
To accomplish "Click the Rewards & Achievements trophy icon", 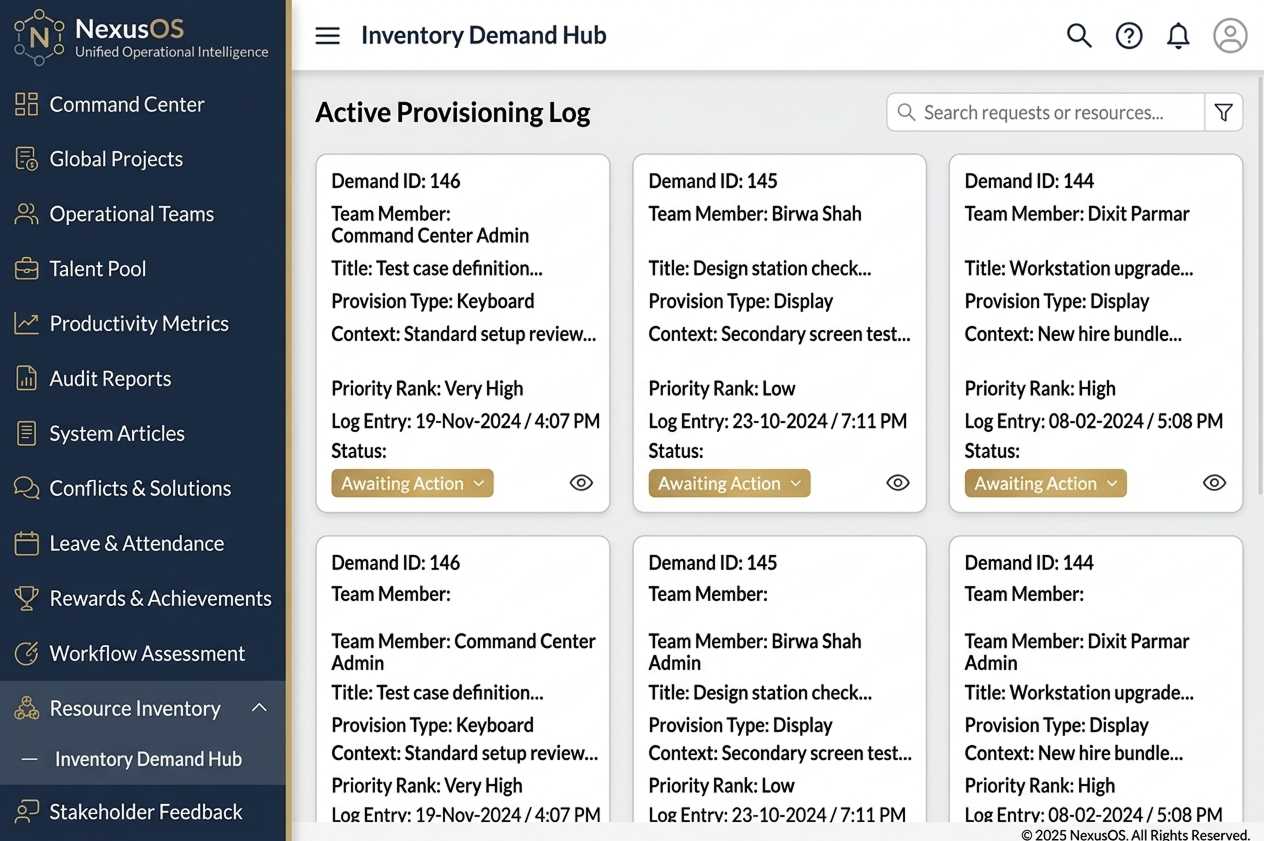I will point(26,598).
